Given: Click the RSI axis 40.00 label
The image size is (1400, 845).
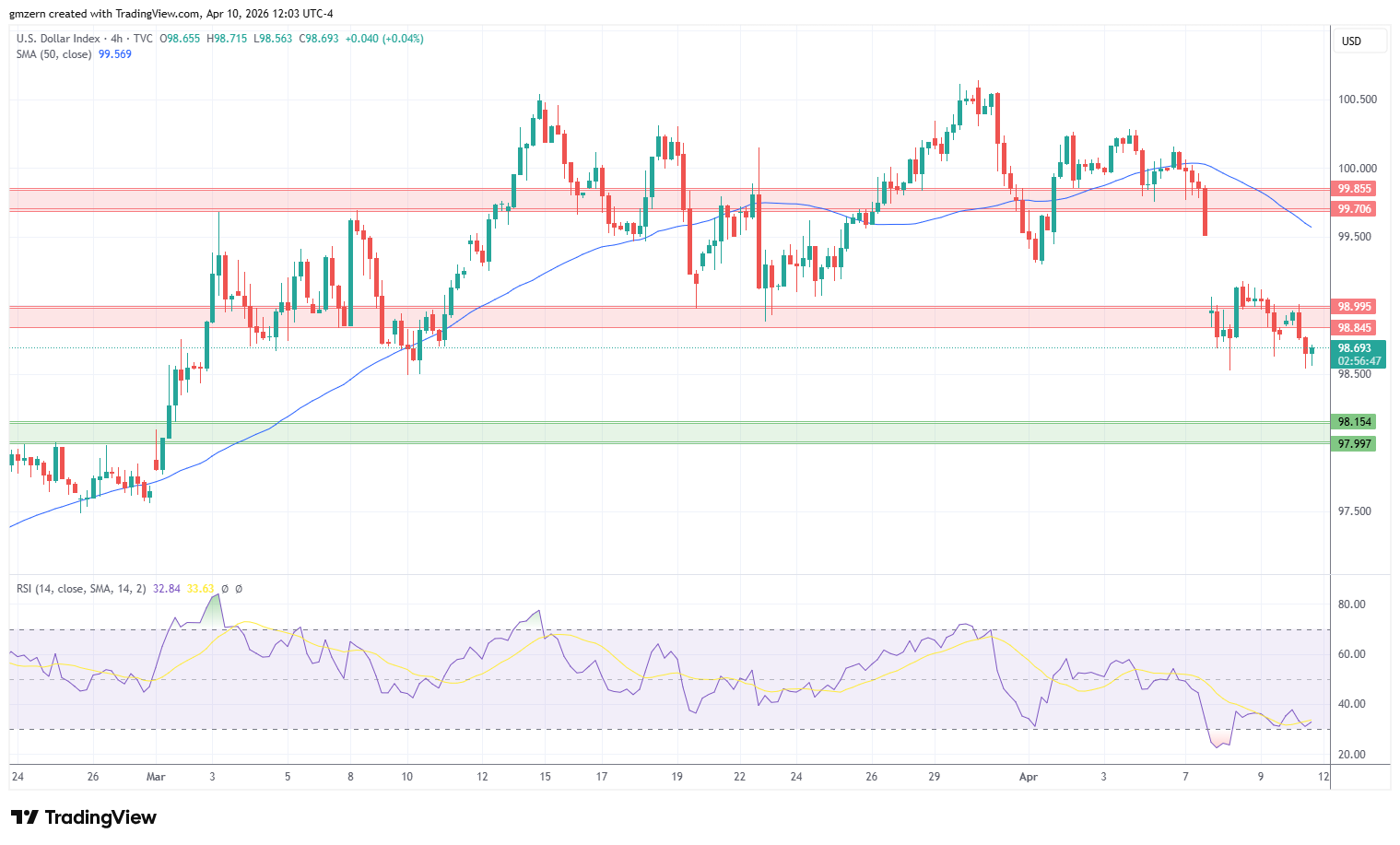Looking at the screenshot, I should [1352, 704].
